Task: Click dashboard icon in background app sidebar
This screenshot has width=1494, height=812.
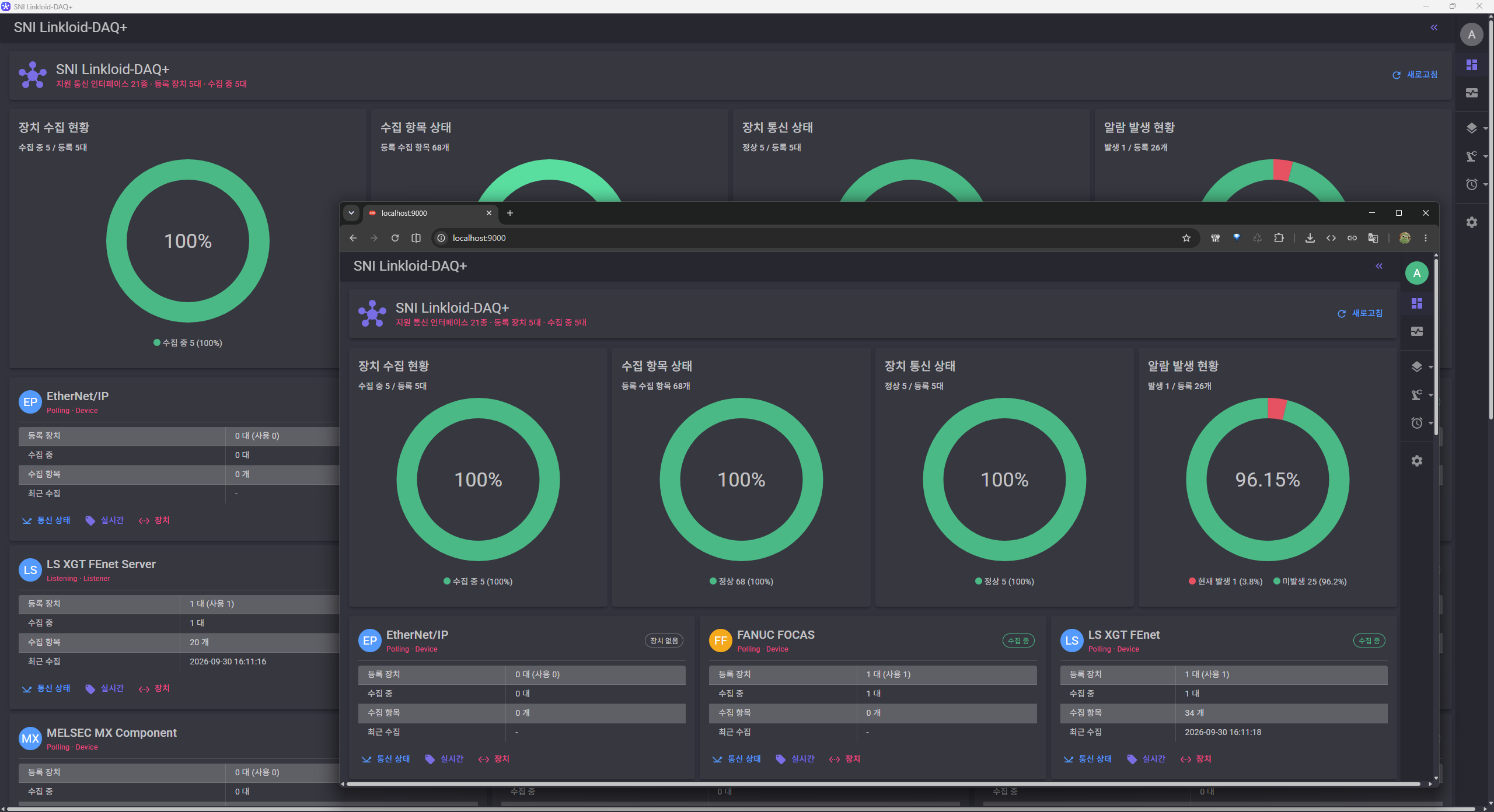Action: point(1471,64)
